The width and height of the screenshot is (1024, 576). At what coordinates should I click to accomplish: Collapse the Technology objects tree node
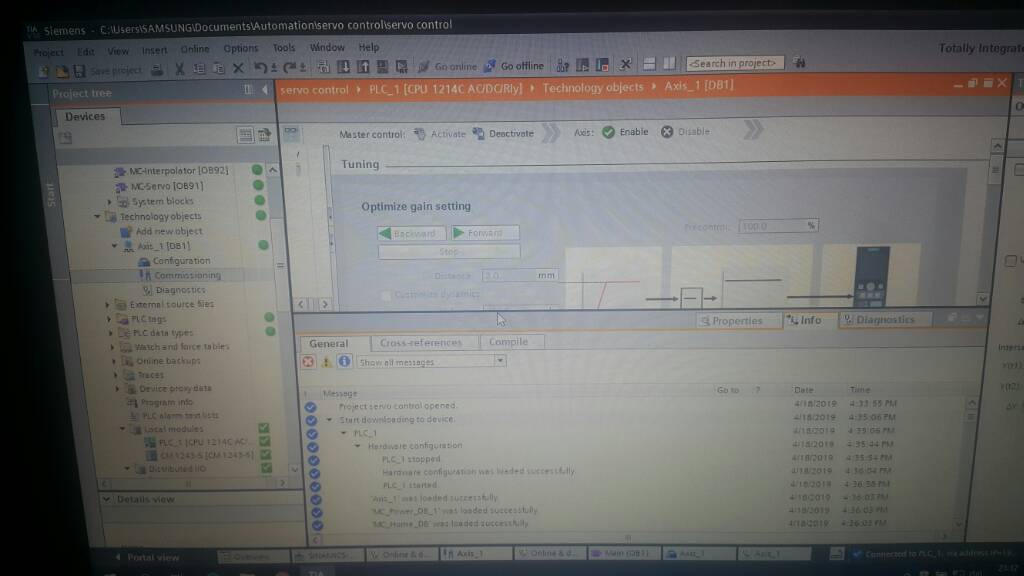tap(97, 216)
